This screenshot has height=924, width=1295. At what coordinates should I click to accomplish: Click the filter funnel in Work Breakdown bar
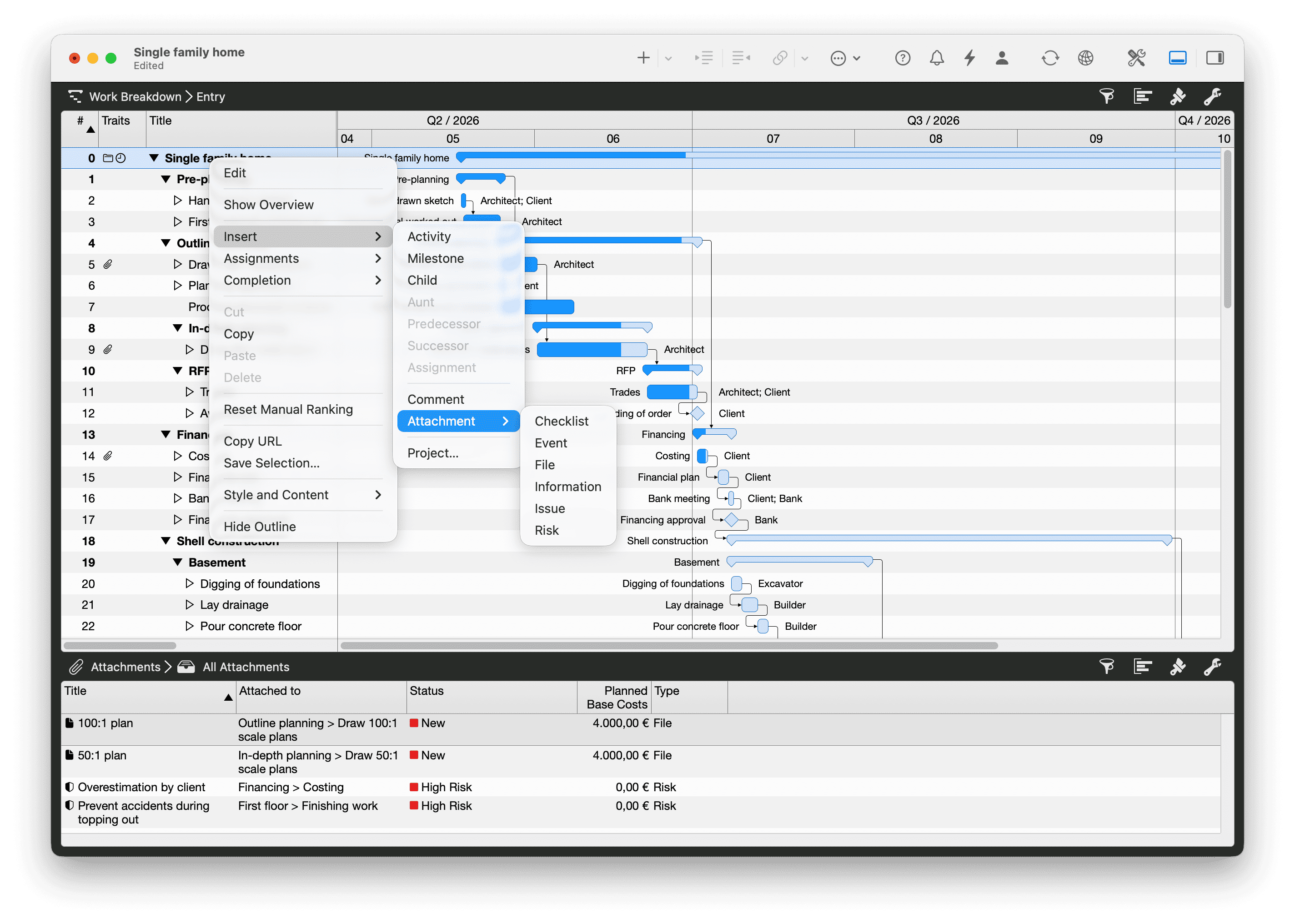coord(1106,96)
